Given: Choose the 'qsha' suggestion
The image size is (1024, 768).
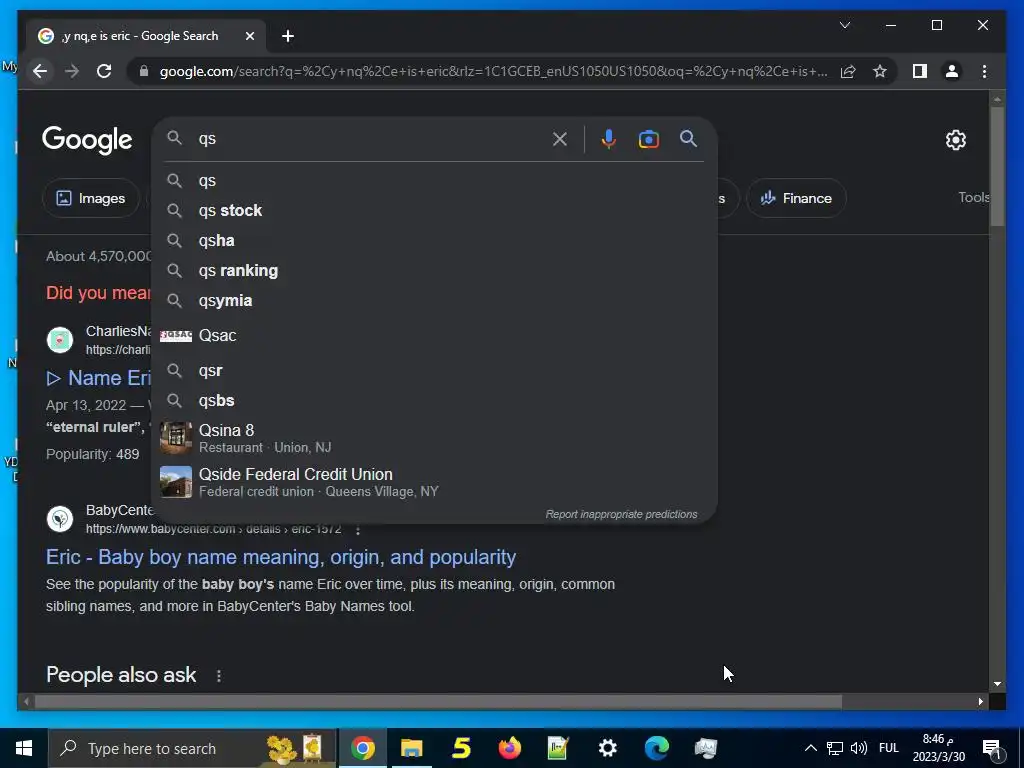Looking at the screenshot, I should tap(434, 240).
